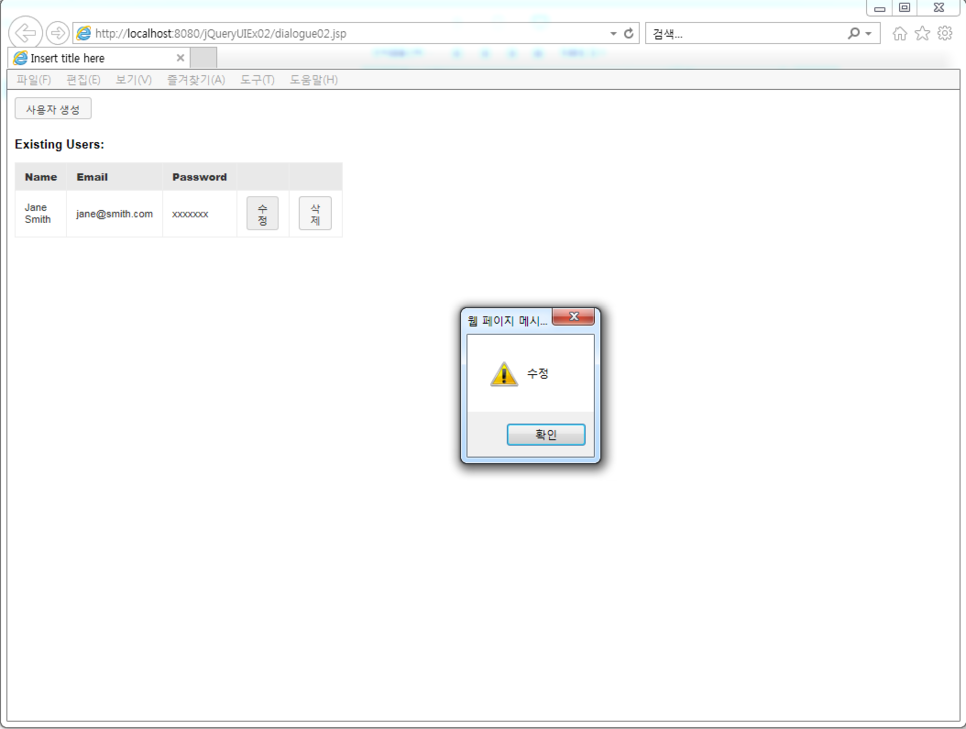Screen dimensions: 966x729
Task: Click the Name column header
Action: coord(41,177)
